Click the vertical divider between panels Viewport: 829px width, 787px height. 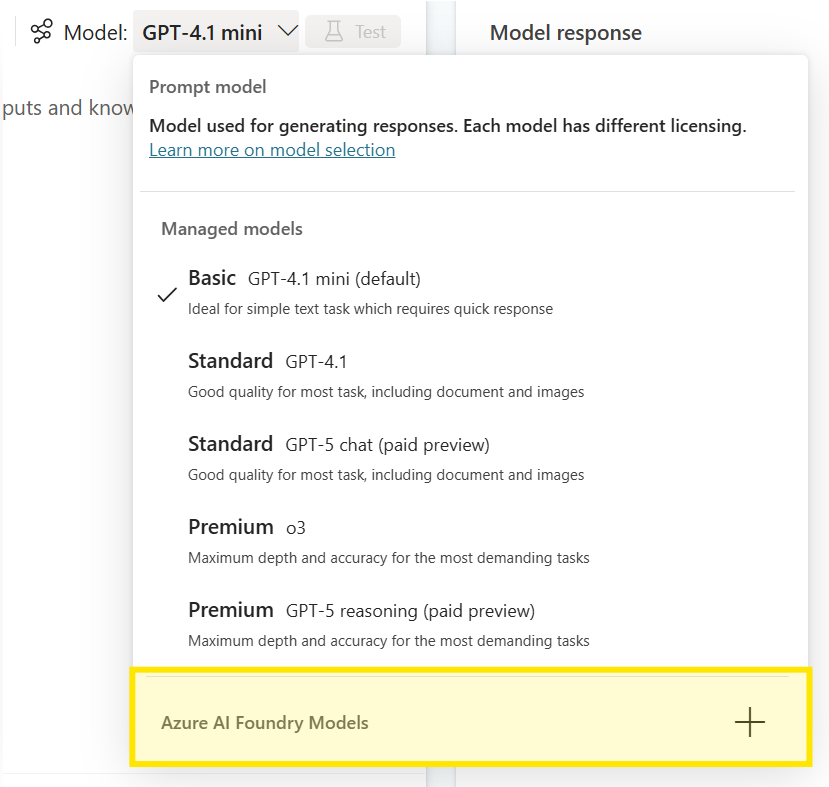click(441, 27)
